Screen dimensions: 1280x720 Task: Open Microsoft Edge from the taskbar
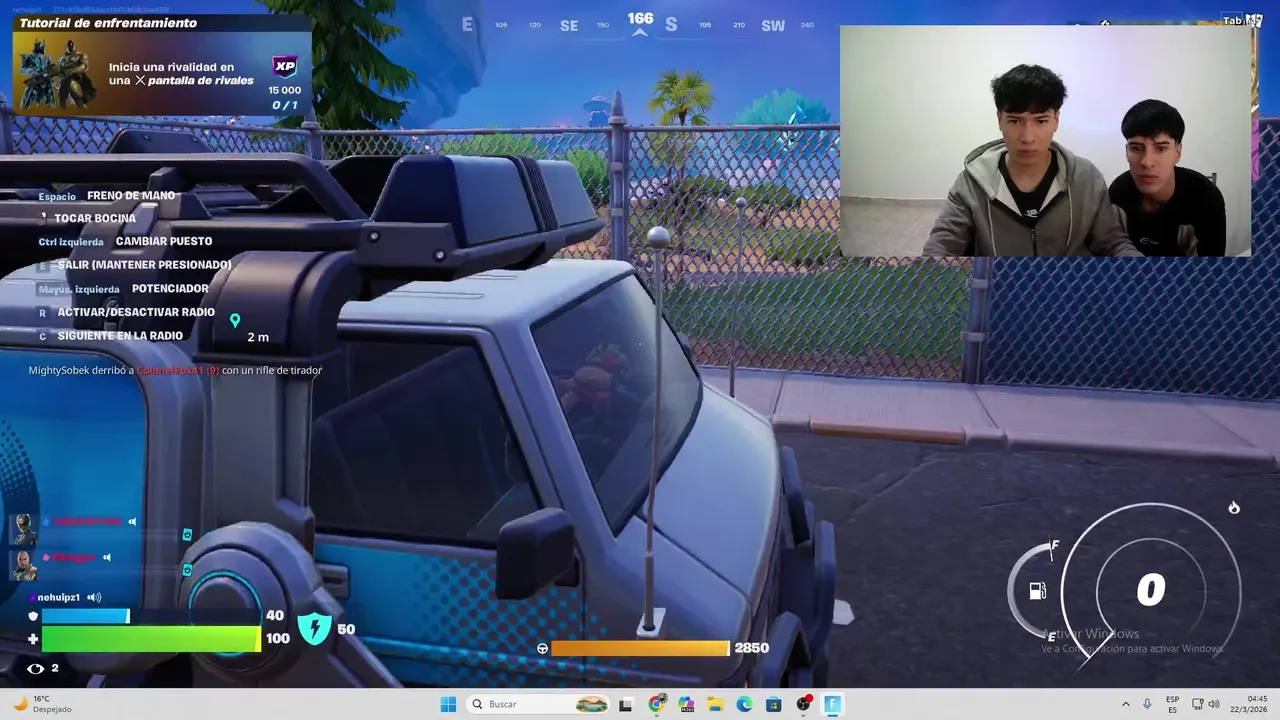744,704
